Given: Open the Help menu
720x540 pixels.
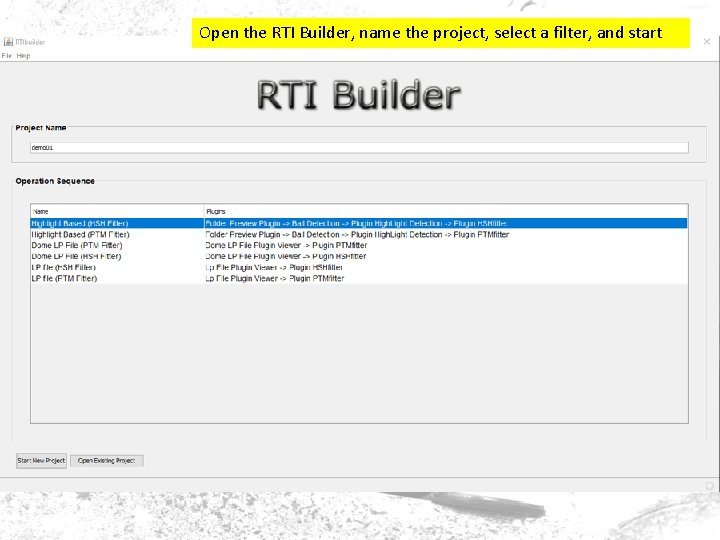Looking at the screenshot, I should click(23, 56).
